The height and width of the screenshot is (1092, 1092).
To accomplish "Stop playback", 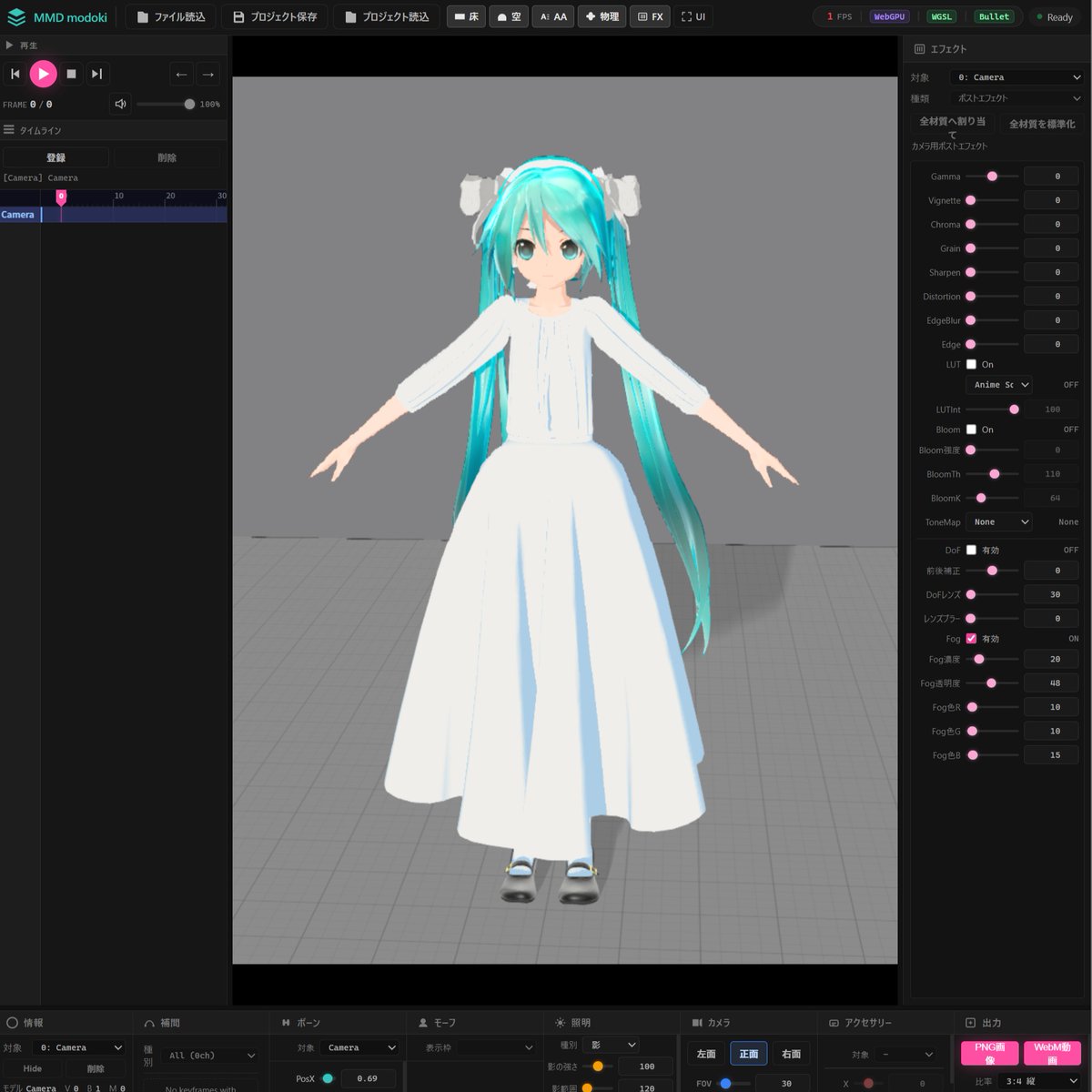I will (x=71, y=74).
